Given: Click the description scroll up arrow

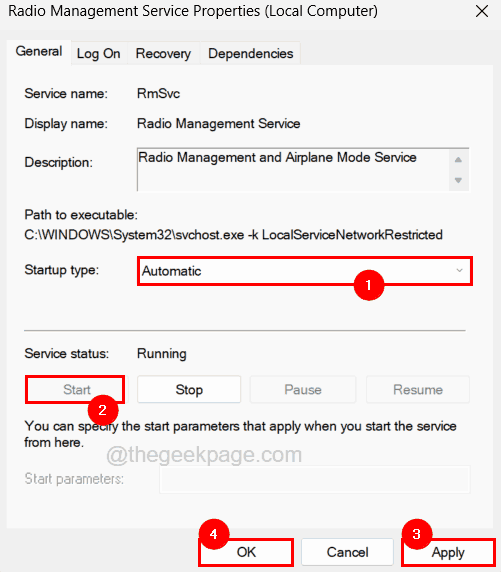Looking at the screenshot, I should click(x=458, y=160).
